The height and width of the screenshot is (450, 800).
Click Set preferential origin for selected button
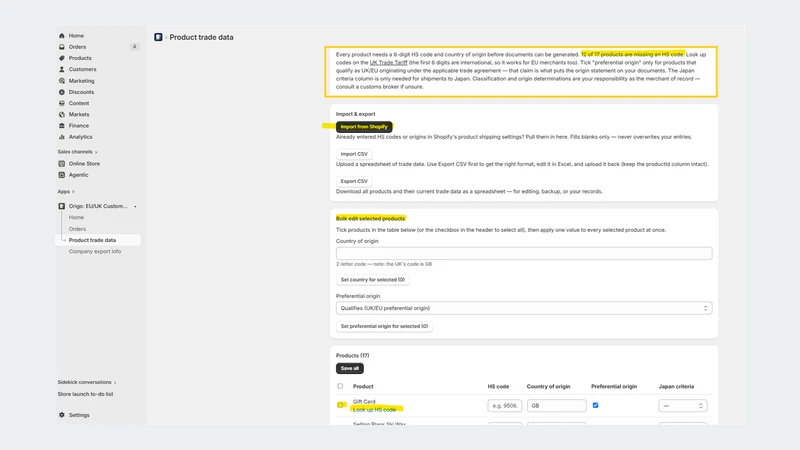[x=384, y=326]
